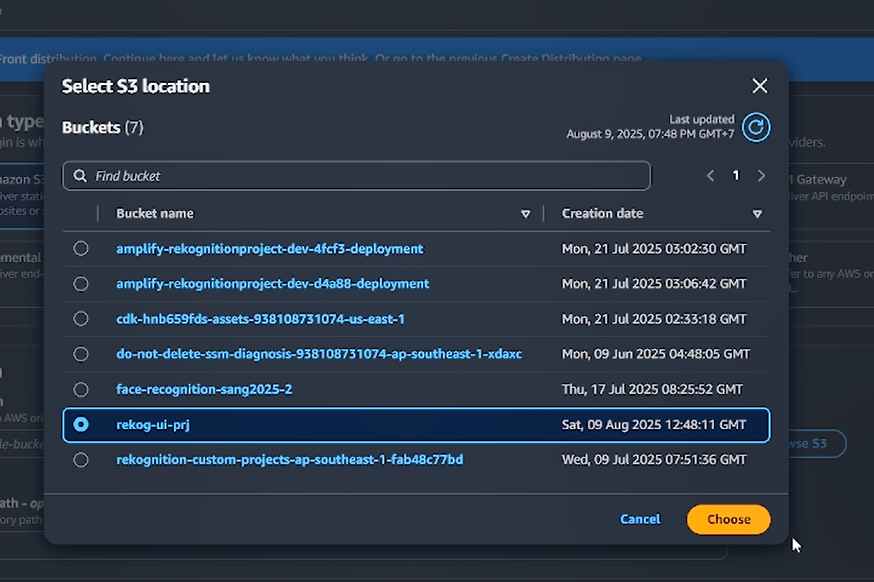Open face-recognition-sang2025-2 bucket link
874x582 pixels.
pyautogui.click(x=204, y=389)
